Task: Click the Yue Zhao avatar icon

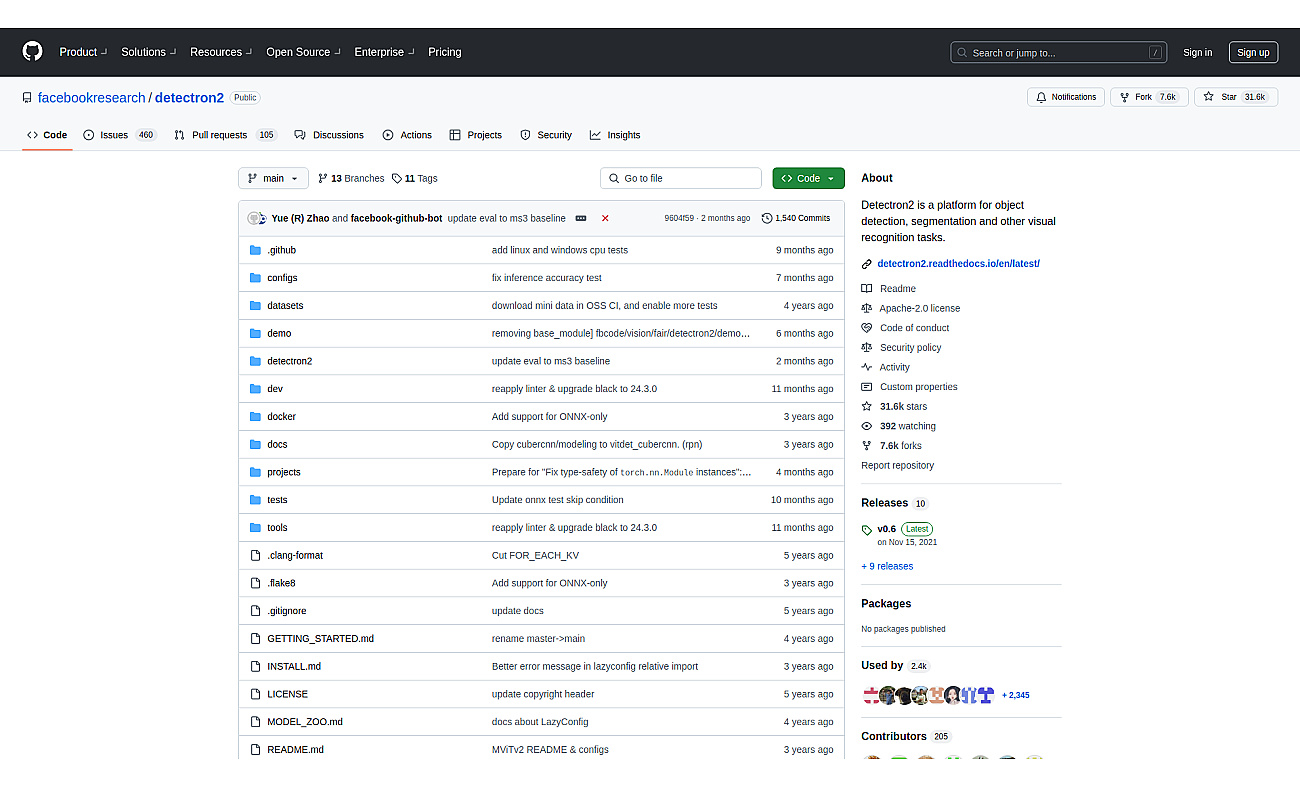Action: tap(256, 218)
